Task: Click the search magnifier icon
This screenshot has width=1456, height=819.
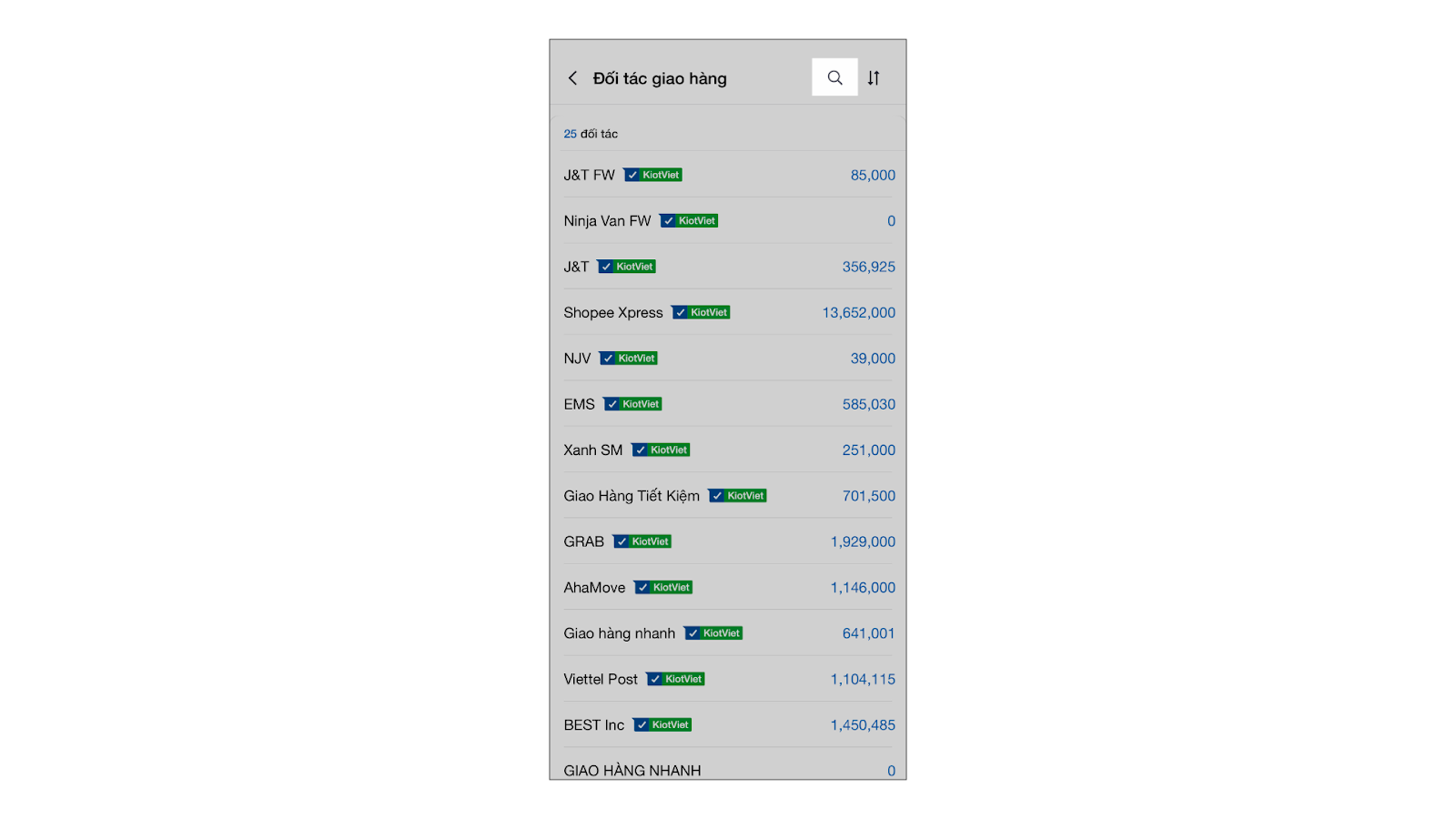Action: 834,78
